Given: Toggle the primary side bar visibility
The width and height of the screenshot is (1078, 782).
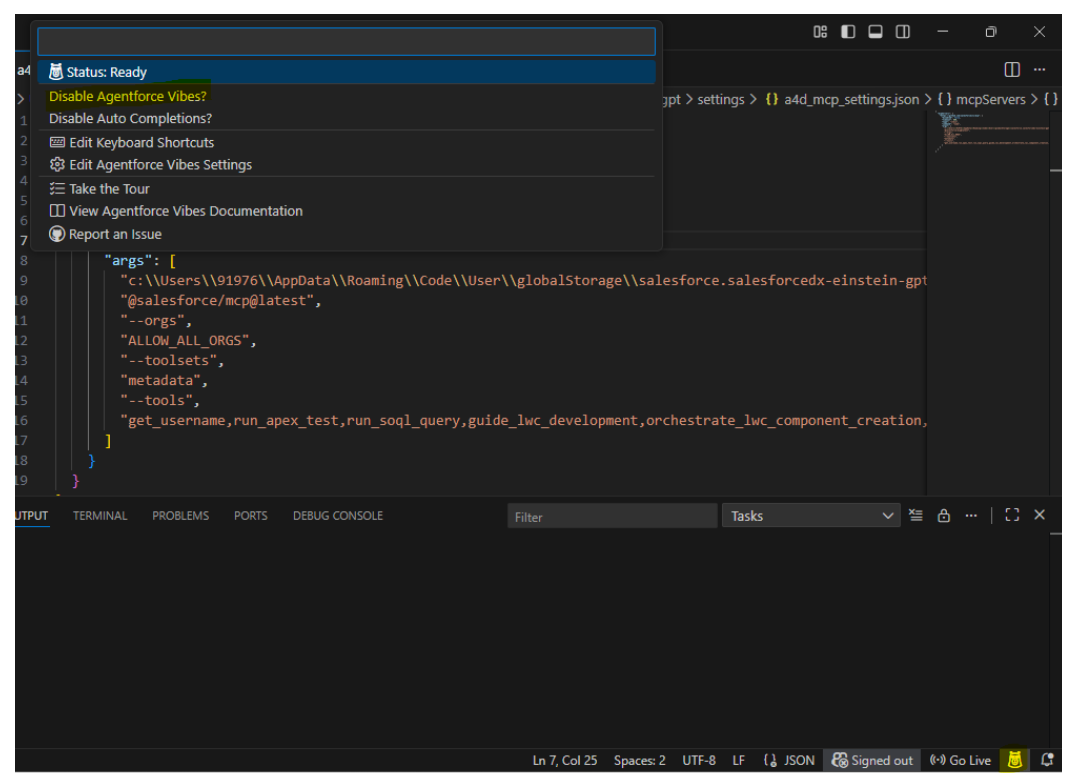Looking at the screenshot, I should click(848, 32).
